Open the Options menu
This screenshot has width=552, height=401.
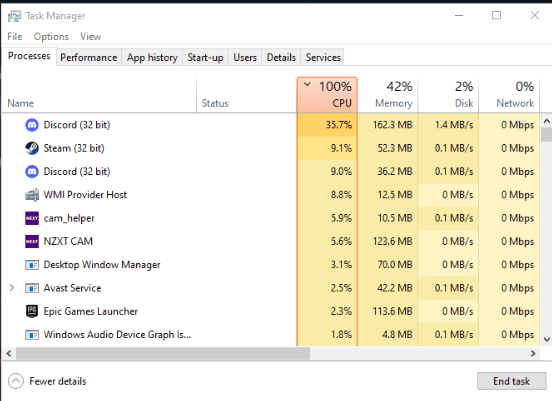coord(51,37)
